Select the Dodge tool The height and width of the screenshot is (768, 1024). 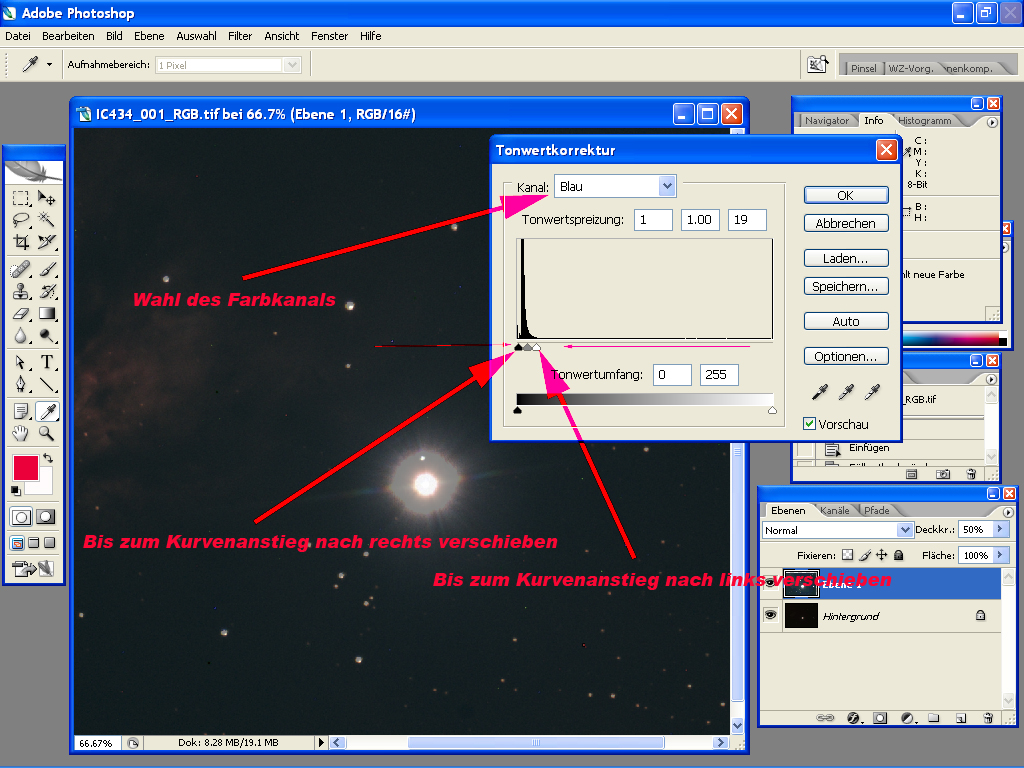(46, 336)
